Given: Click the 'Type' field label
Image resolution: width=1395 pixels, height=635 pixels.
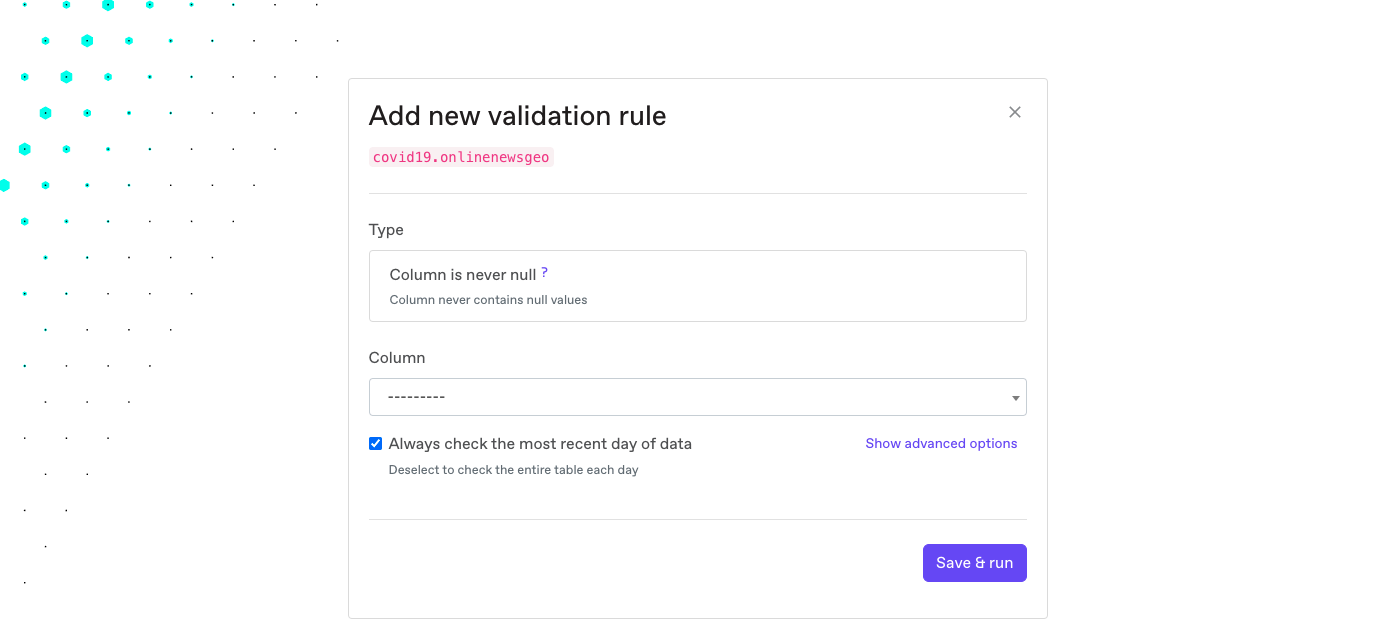Looking at the screenshot, I should pyautogui.click(x=386, y=230).
